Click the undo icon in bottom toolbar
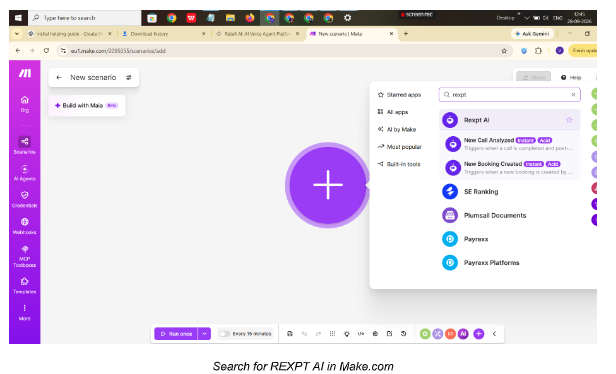616x374 pixels. [x=304, y=334]
